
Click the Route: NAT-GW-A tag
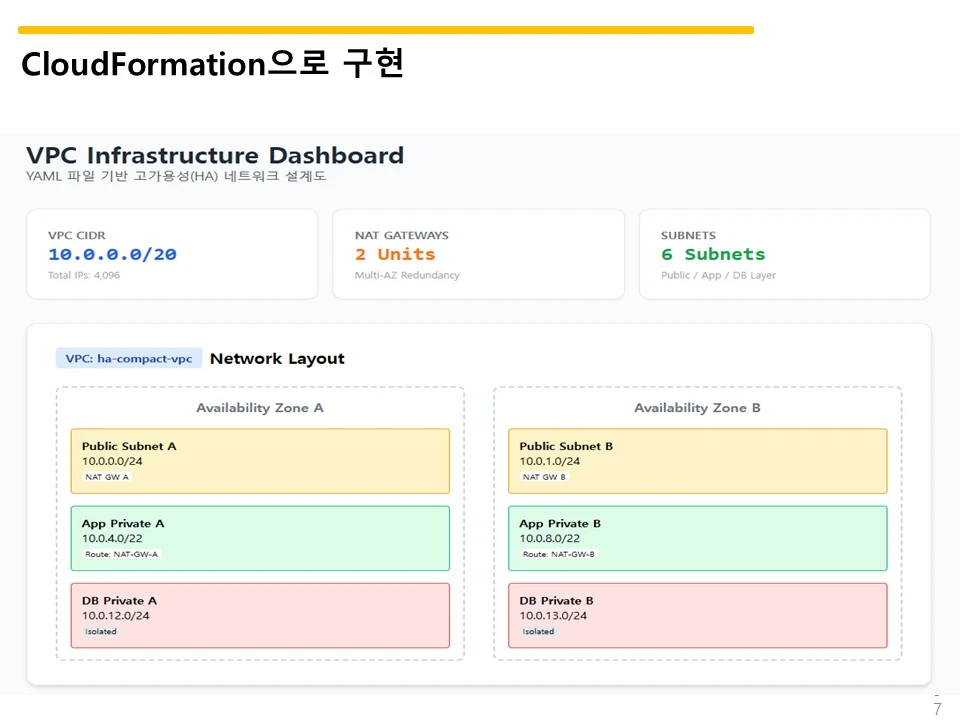(x=121, y=554)
